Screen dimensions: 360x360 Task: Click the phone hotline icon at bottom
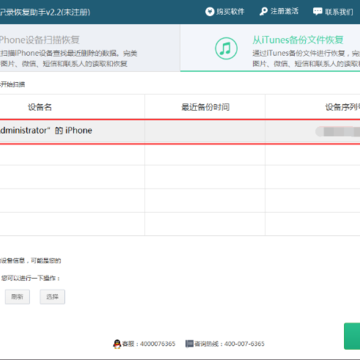[x=189, y=344]
